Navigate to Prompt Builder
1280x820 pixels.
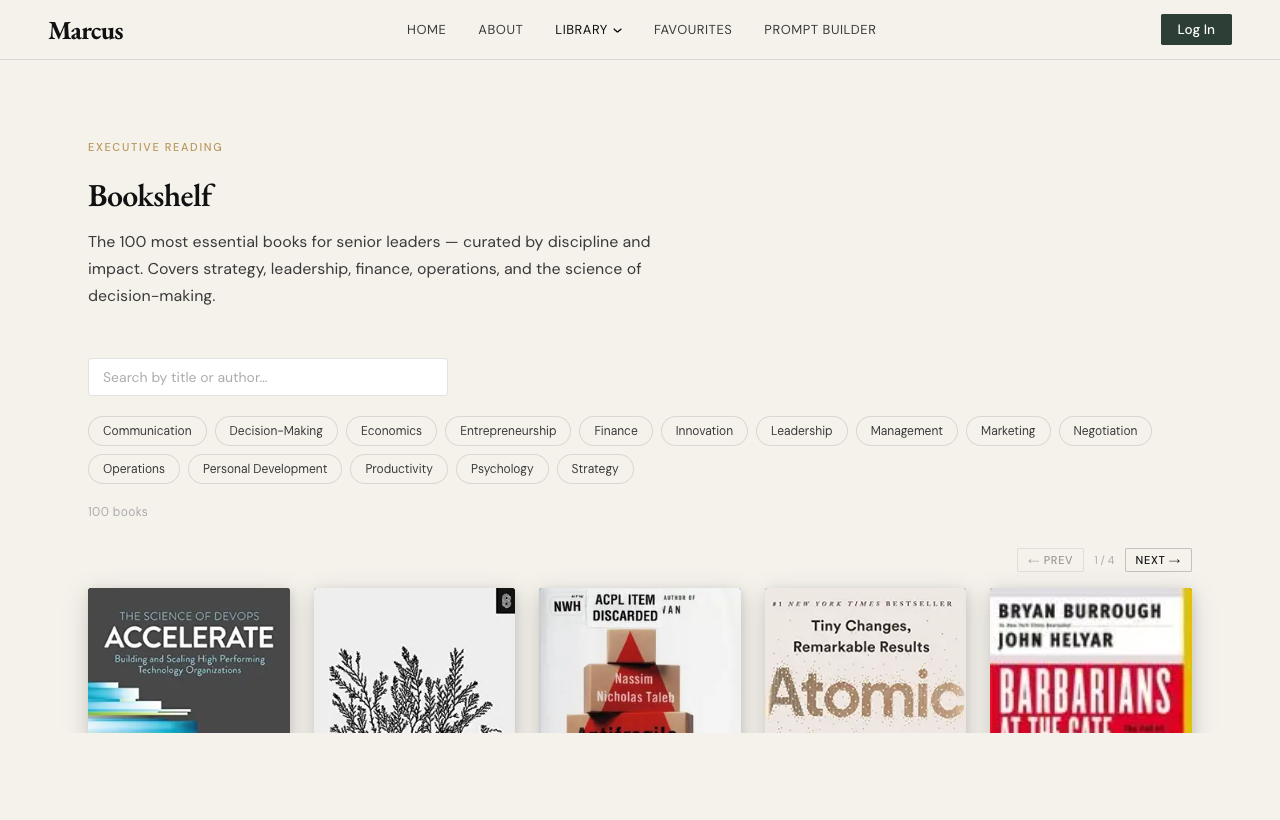(819, 30)
